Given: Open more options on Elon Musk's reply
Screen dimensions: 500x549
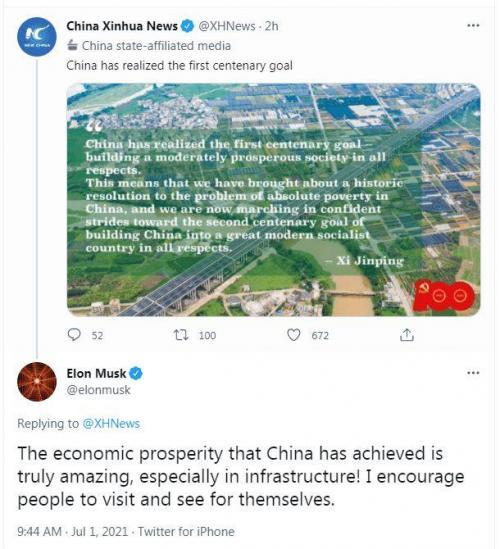Looking at the screenshot, I should click(473, 373).
